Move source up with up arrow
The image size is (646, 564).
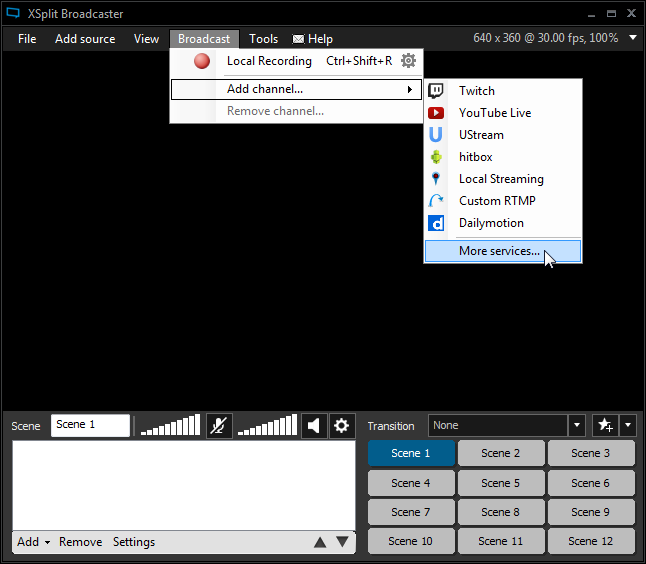(x=320, y=542)
